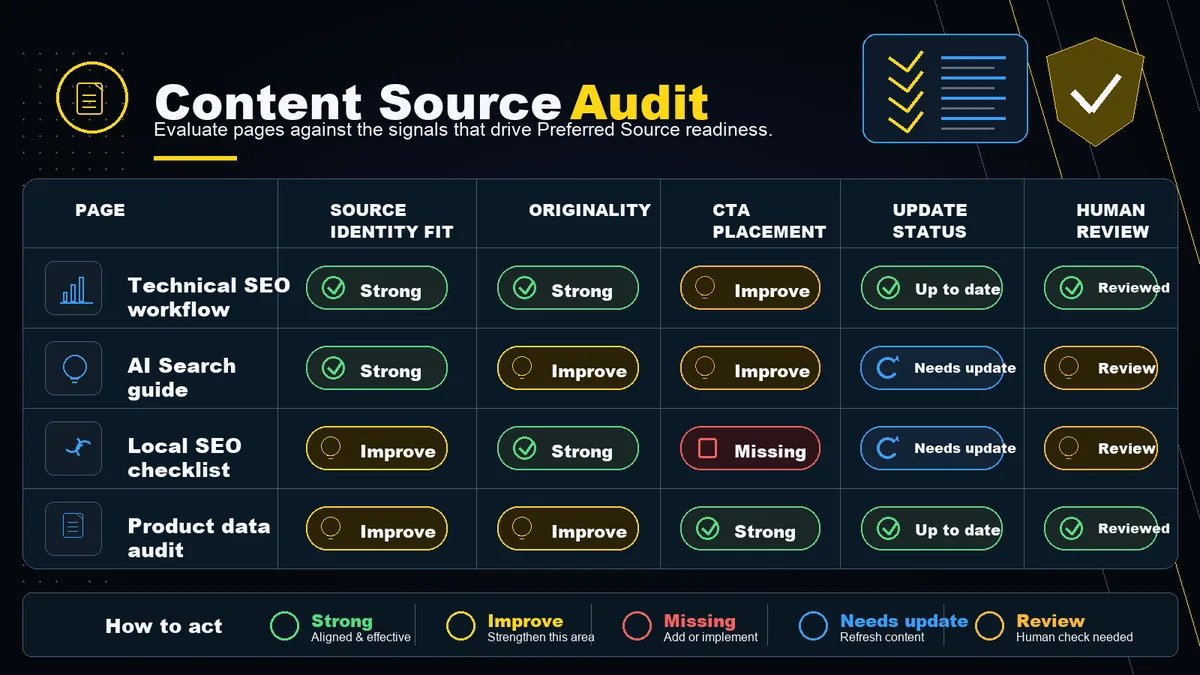Select Local SEO checklist Originality Strong badge
Screen dimensions: 1200x675
[x=568, y=449]
